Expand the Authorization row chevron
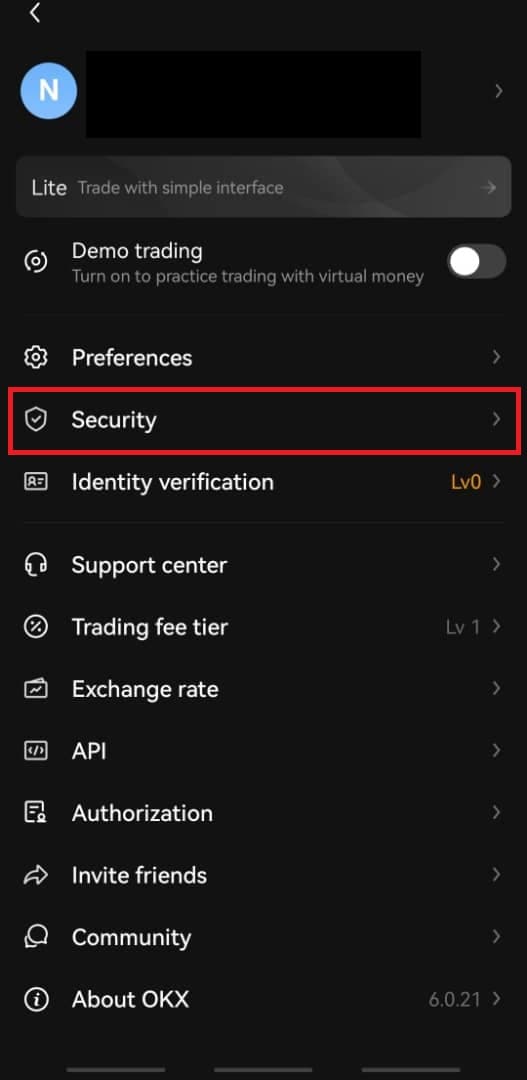The width and height of the screenshot is (527, 1080). pos(496,813)
